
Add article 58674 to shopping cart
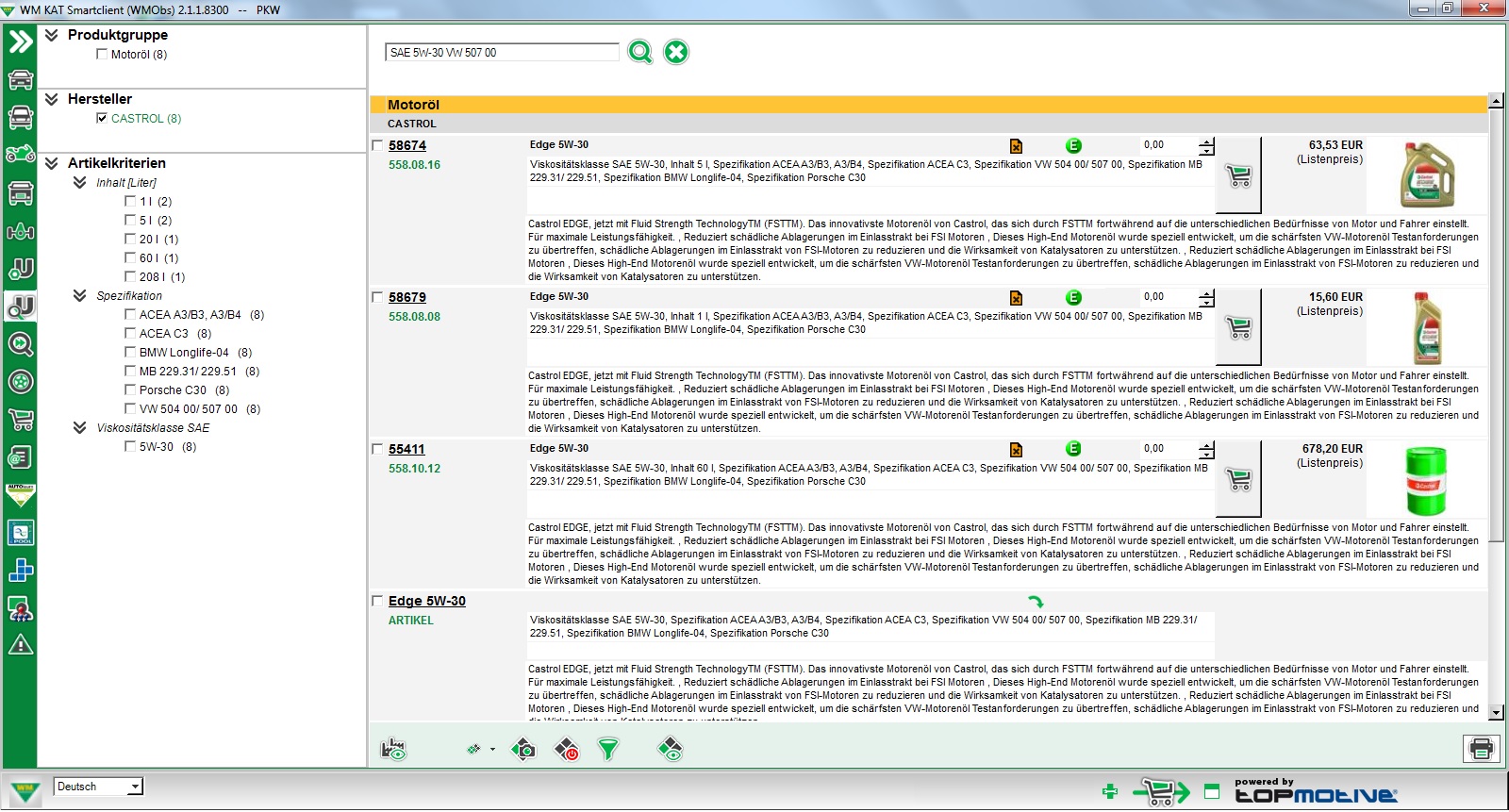tap(1238, 175)
